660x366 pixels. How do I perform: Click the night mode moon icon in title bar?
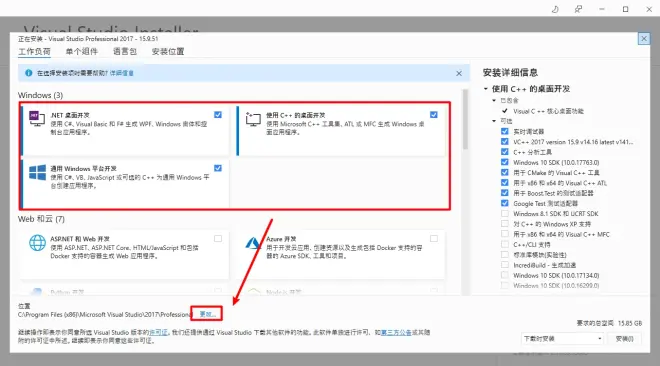(x=555, y=9)
